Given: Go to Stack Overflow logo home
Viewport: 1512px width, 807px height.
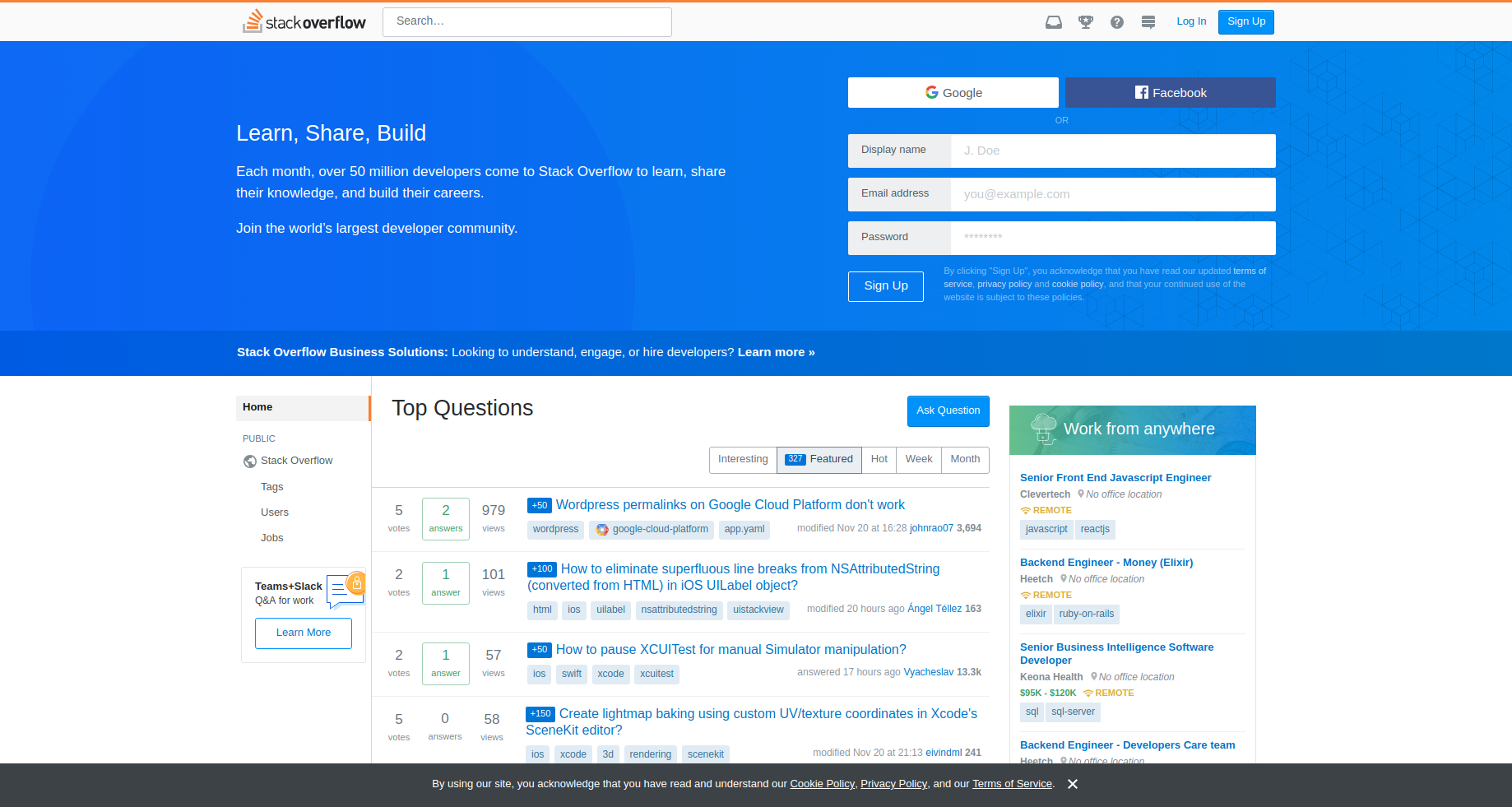Looking at the screenshot, I should coord(304,21).
